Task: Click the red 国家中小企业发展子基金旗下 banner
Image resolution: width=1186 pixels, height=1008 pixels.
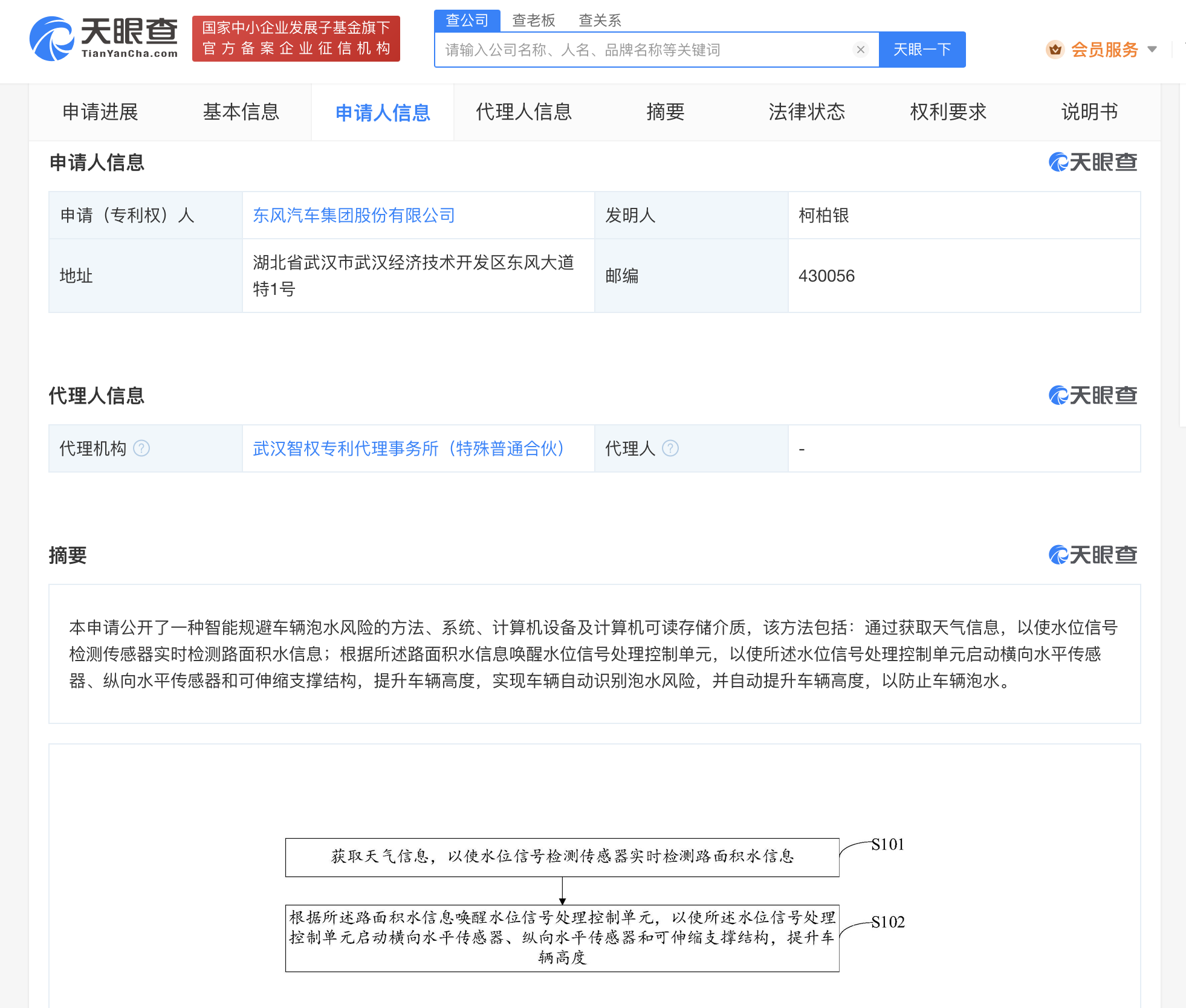Action: (296, 39)
